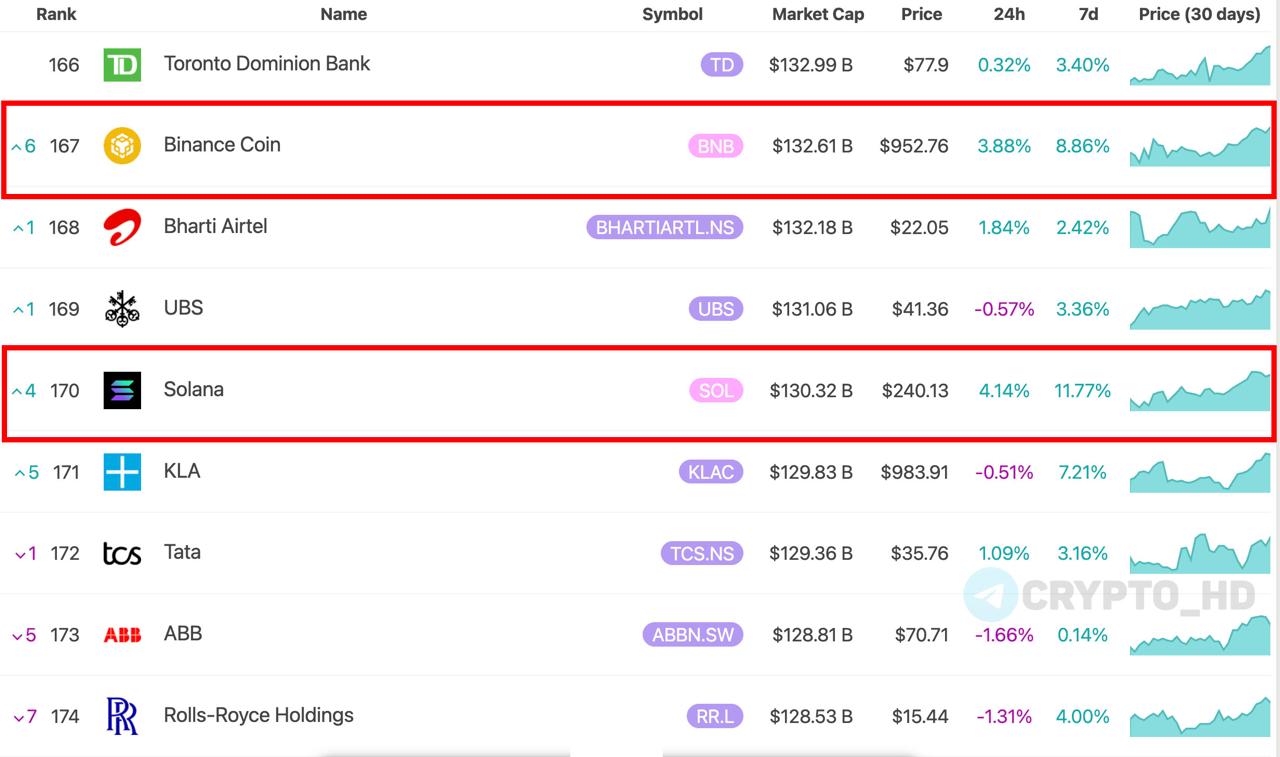Screen dimensions: 1280x757
Task: Click the BNB ticker symbol badge
Action: coord(716,146)
